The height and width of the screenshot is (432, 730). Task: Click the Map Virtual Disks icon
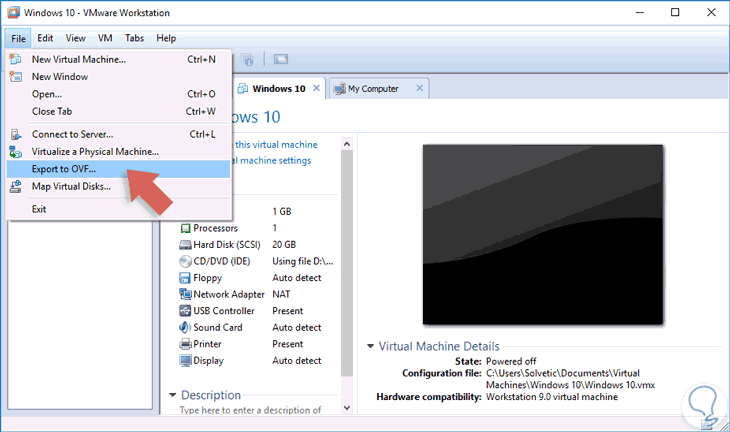click(15, 186)
